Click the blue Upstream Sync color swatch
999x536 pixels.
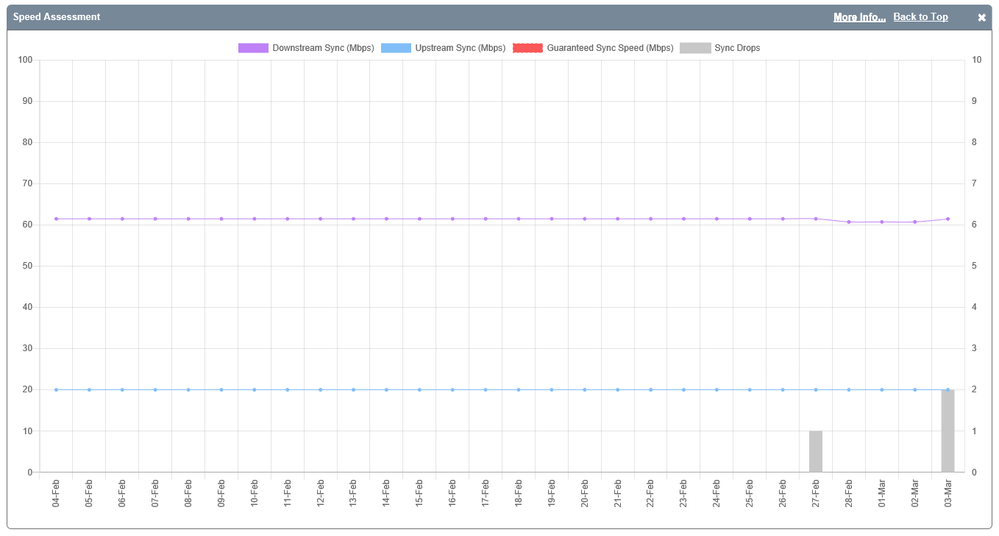tap(396, 48)
